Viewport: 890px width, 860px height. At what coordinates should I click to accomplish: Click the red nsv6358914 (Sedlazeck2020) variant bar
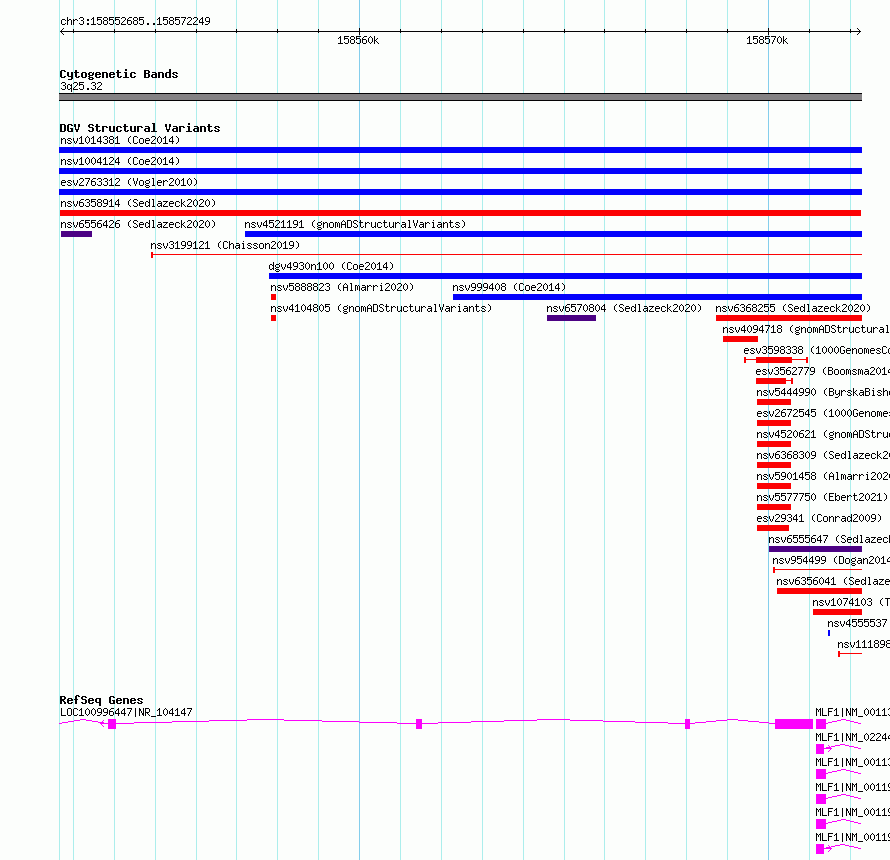[460, 213]
